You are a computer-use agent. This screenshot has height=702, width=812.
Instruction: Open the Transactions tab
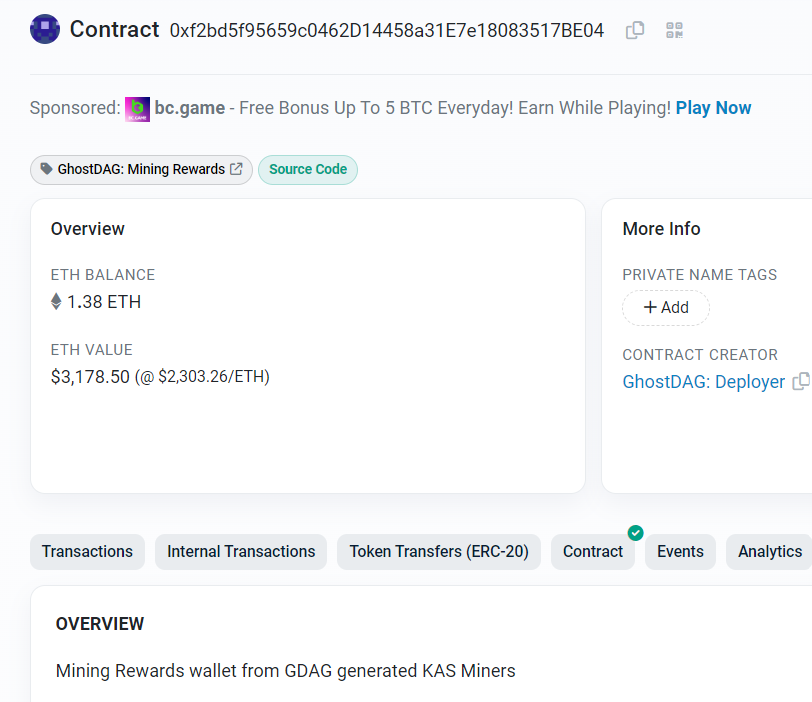coord(88,552)
